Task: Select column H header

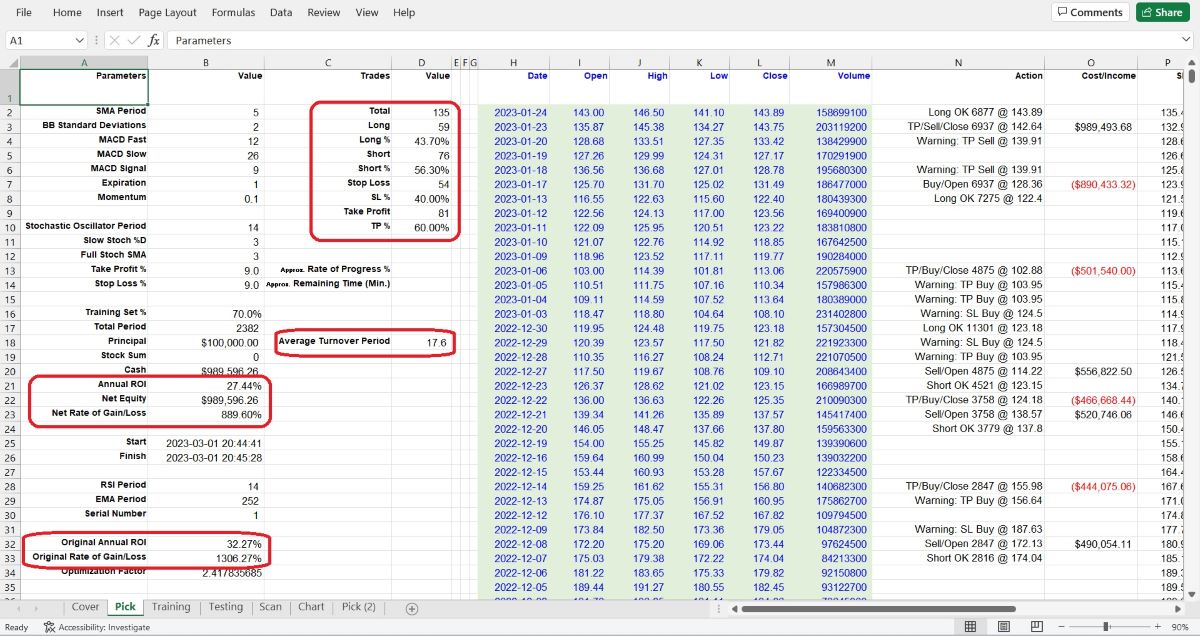Action: click(x=514, y=63)
